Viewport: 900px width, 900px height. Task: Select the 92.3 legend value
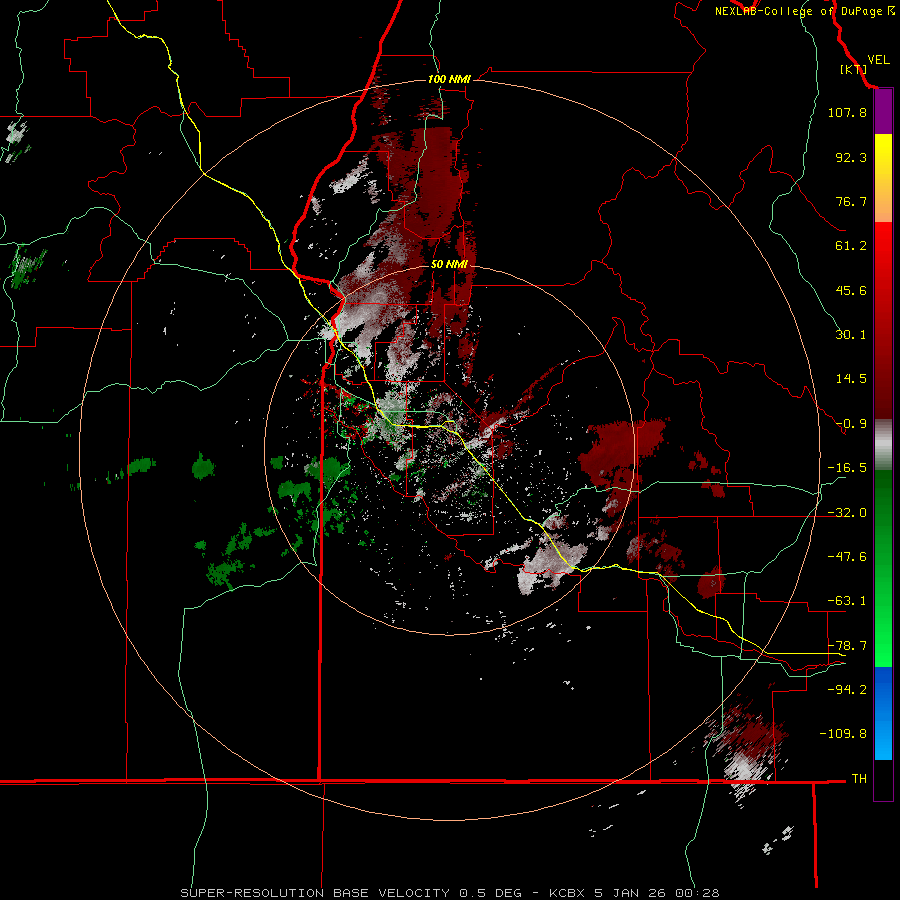(851, 157)
